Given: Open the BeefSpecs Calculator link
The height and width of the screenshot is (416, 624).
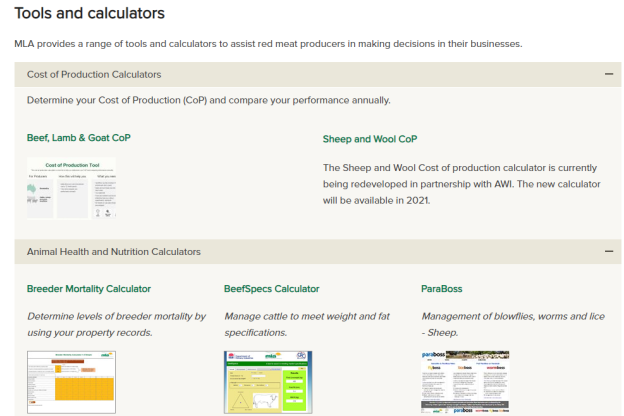Looking at the screenshot, I should coord(272,289).
